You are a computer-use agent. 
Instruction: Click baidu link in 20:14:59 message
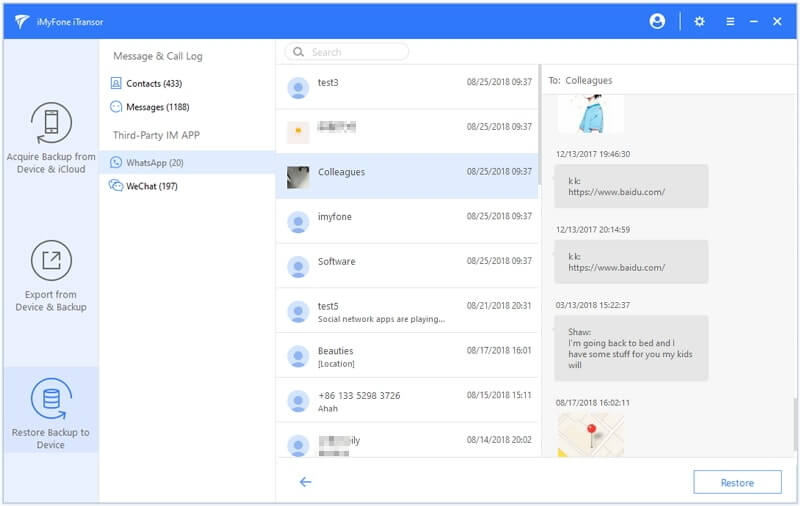(616, 267)
